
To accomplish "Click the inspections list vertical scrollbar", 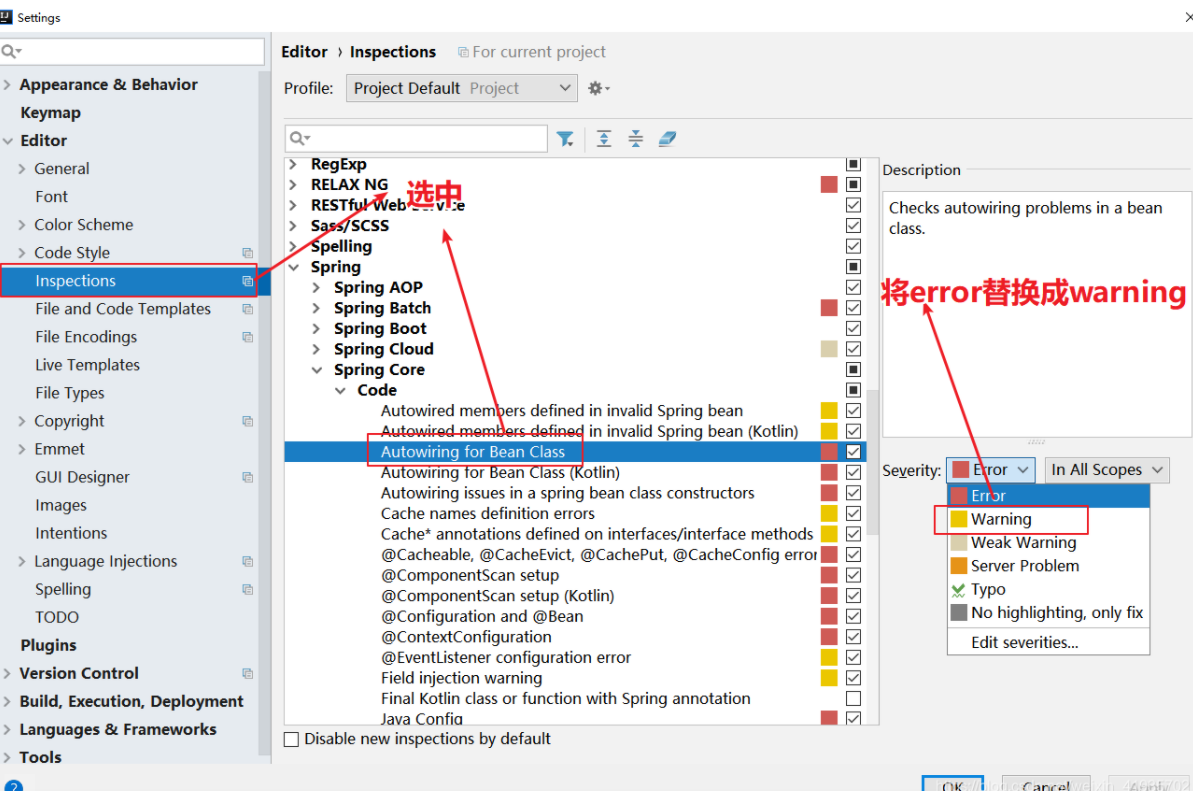I will (872, 462).
